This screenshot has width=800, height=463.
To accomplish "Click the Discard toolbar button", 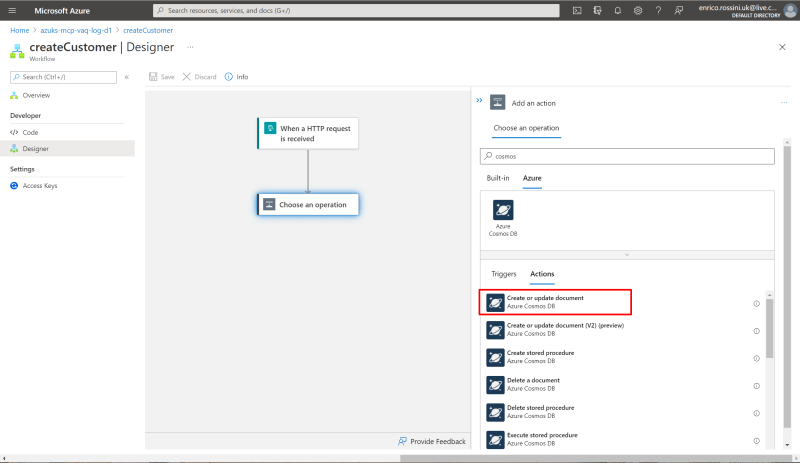I will pos(199,77).
